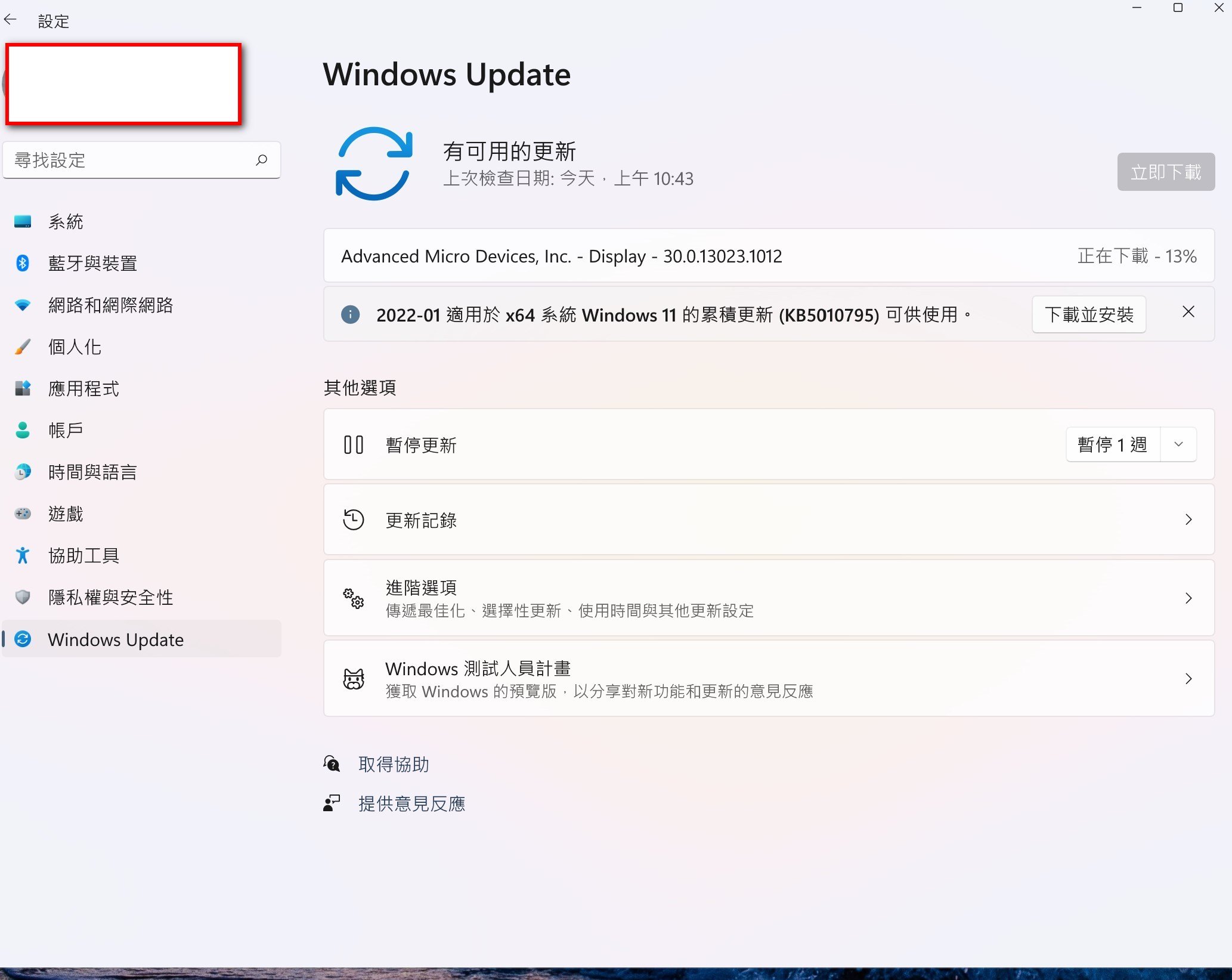Click the history clock icon for 更新記錄
Screen dimensions: 1232x980
pos(354,520)
